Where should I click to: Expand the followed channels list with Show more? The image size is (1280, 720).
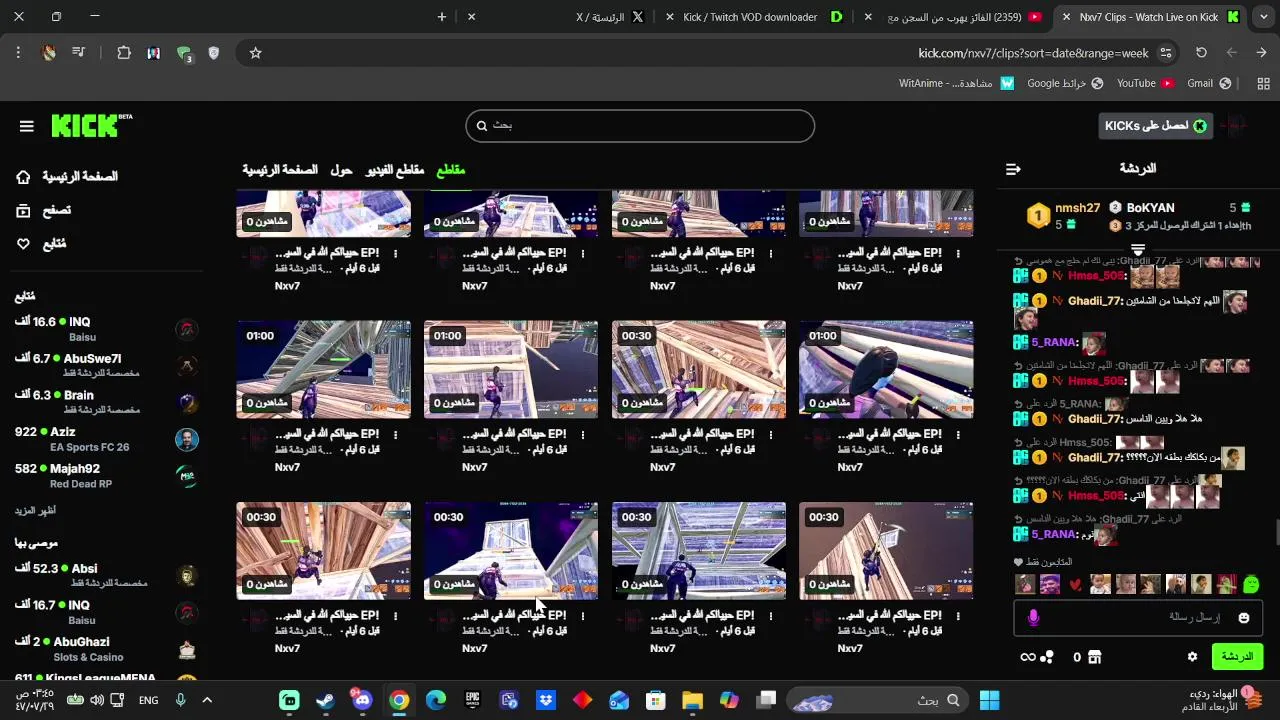[x=35, y=510]
